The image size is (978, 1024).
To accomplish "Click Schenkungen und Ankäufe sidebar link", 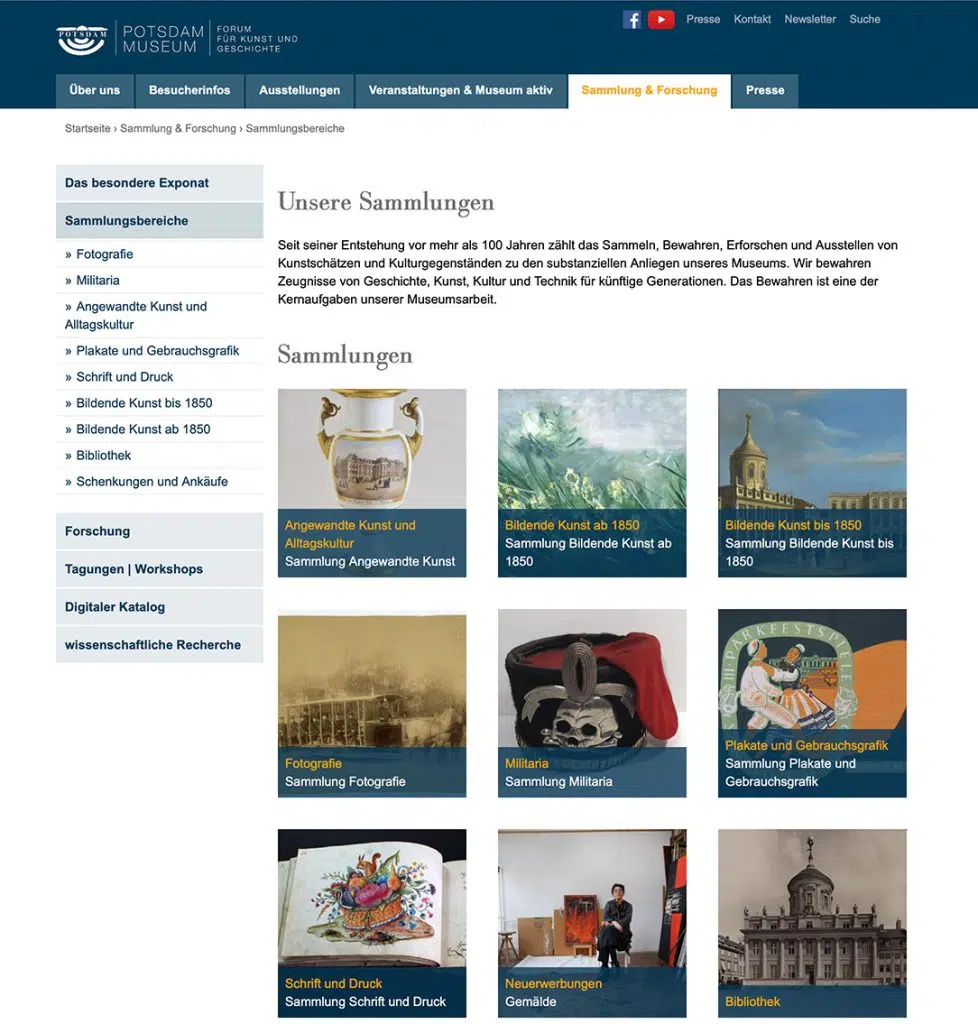I will (152, 481).
